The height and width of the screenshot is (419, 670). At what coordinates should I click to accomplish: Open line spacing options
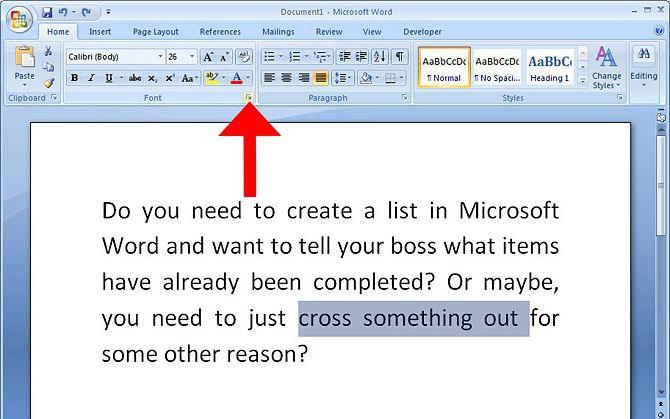[343, 78]
